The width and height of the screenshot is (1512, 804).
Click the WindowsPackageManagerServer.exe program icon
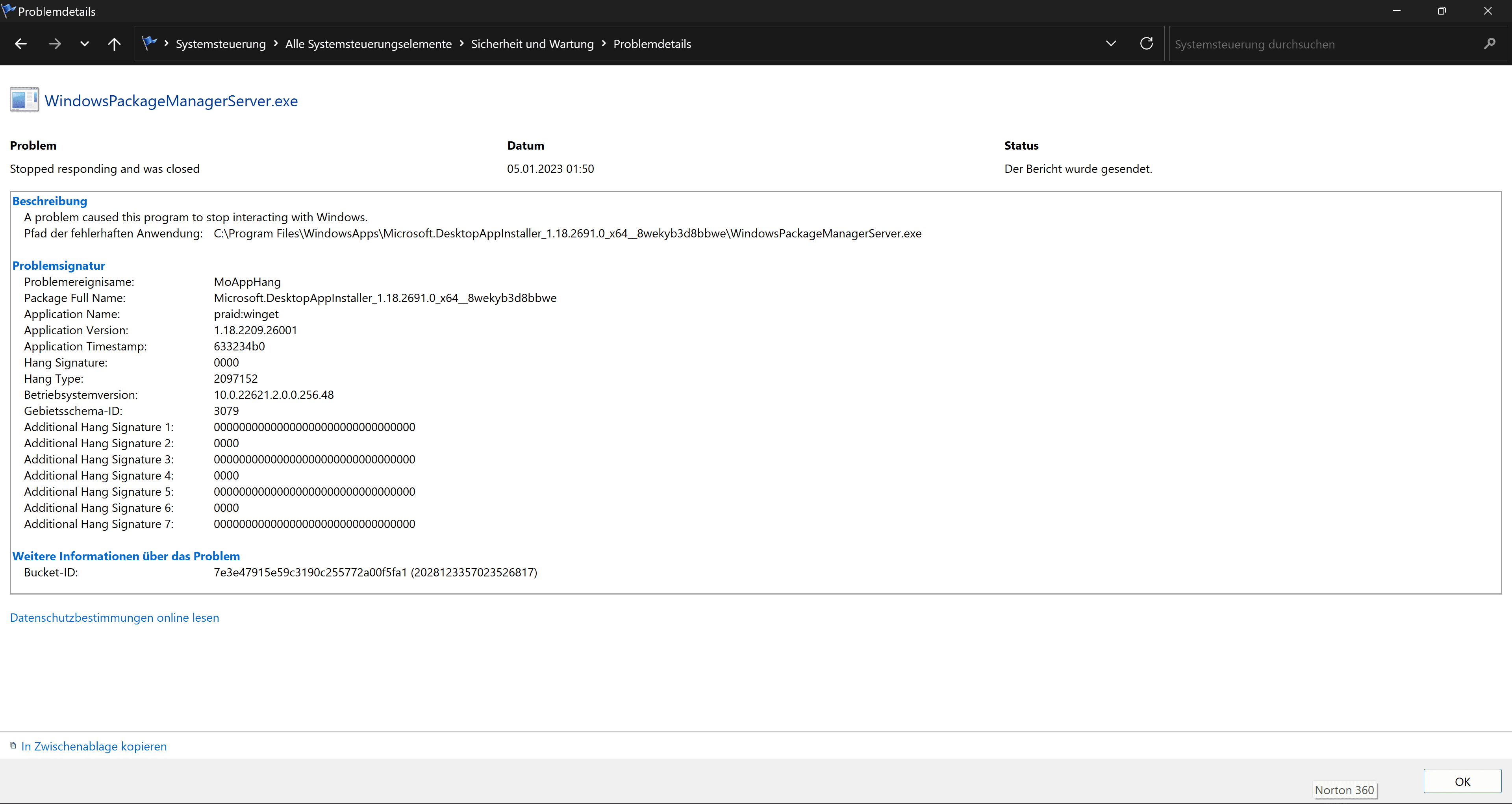[x=25, y=100]
